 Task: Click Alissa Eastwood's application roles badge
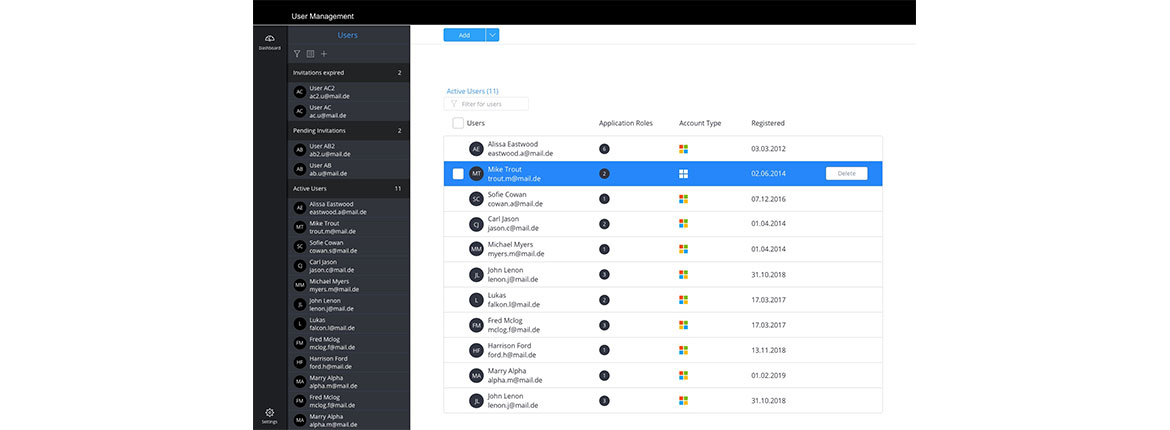tap(604, 149)
